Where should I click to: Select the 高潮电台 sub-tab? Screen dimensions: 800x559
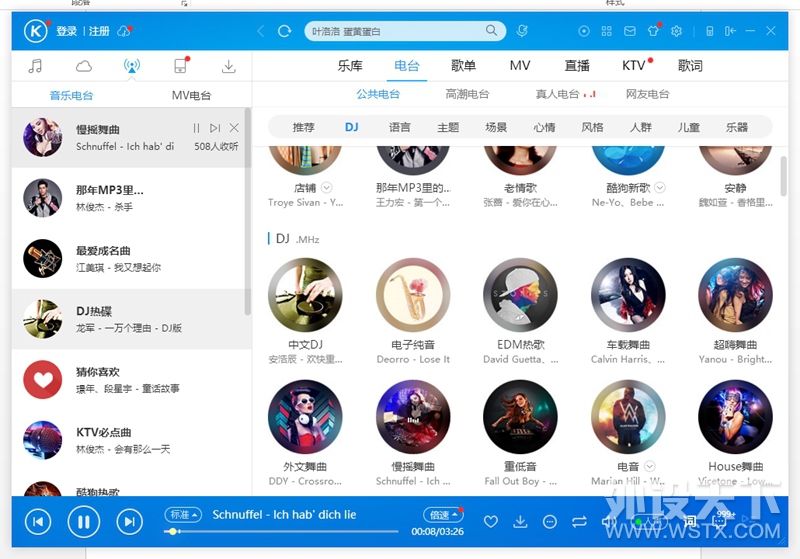coord(467,94)
